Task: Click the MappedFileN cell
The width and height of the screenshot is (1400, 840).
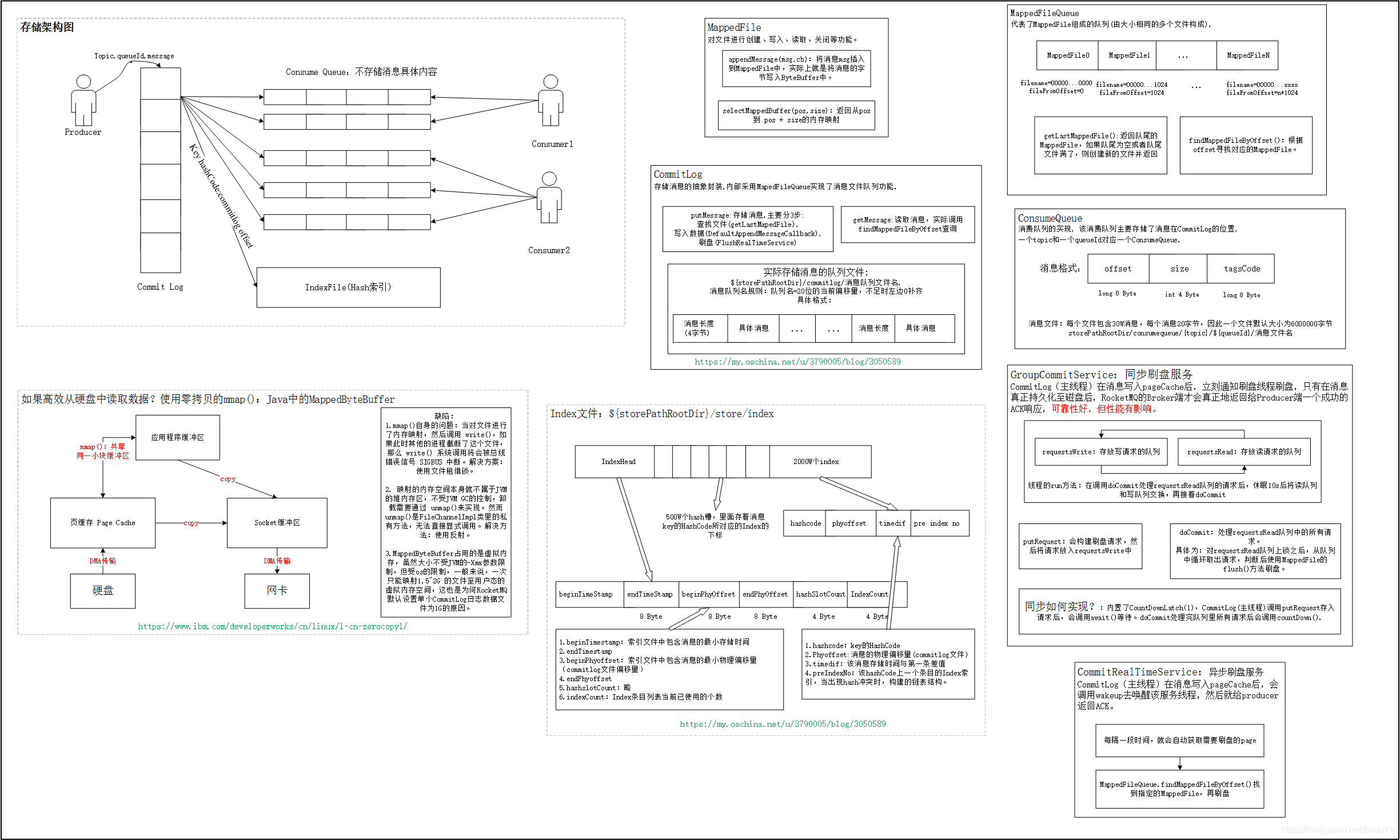Action: 1247,55
